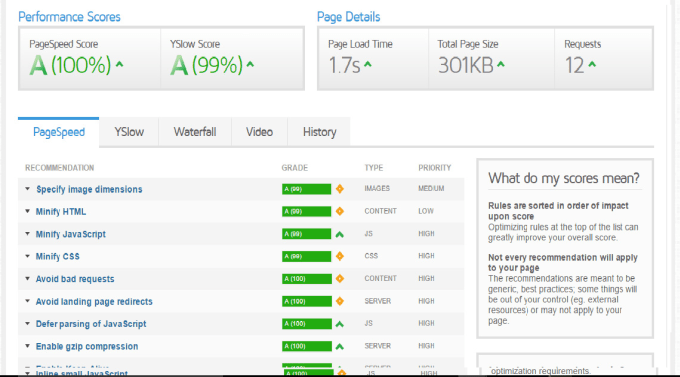Open the Defer parsing of JavaScript link
680x377 pixels.
(91, 324)
